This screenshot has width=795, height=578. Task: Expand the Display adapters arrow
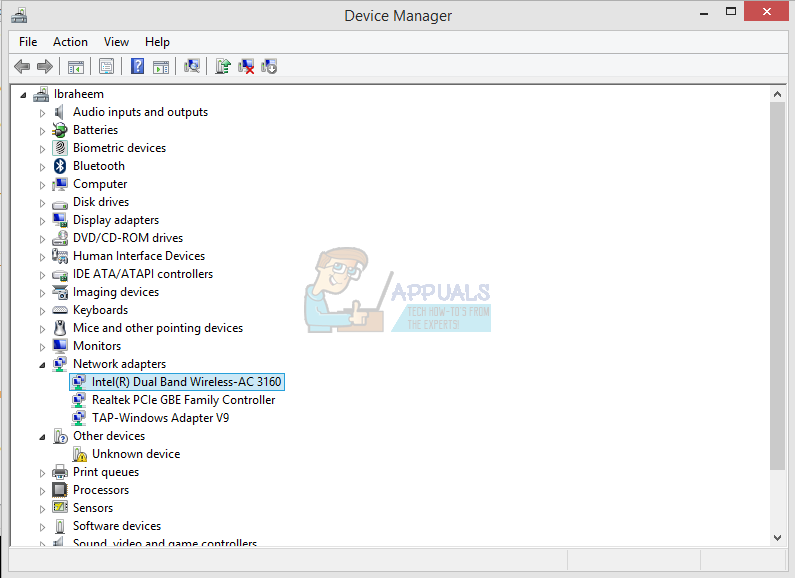tap(43, 221)
